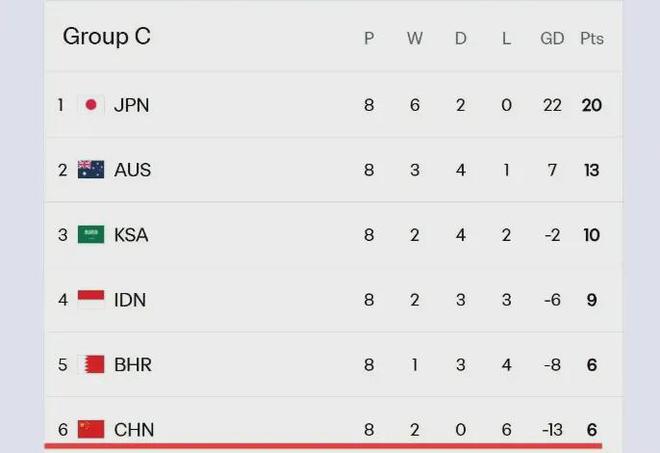Screen dimensions: 660x453
Task: Open the JPN team link
Action: 131,105
